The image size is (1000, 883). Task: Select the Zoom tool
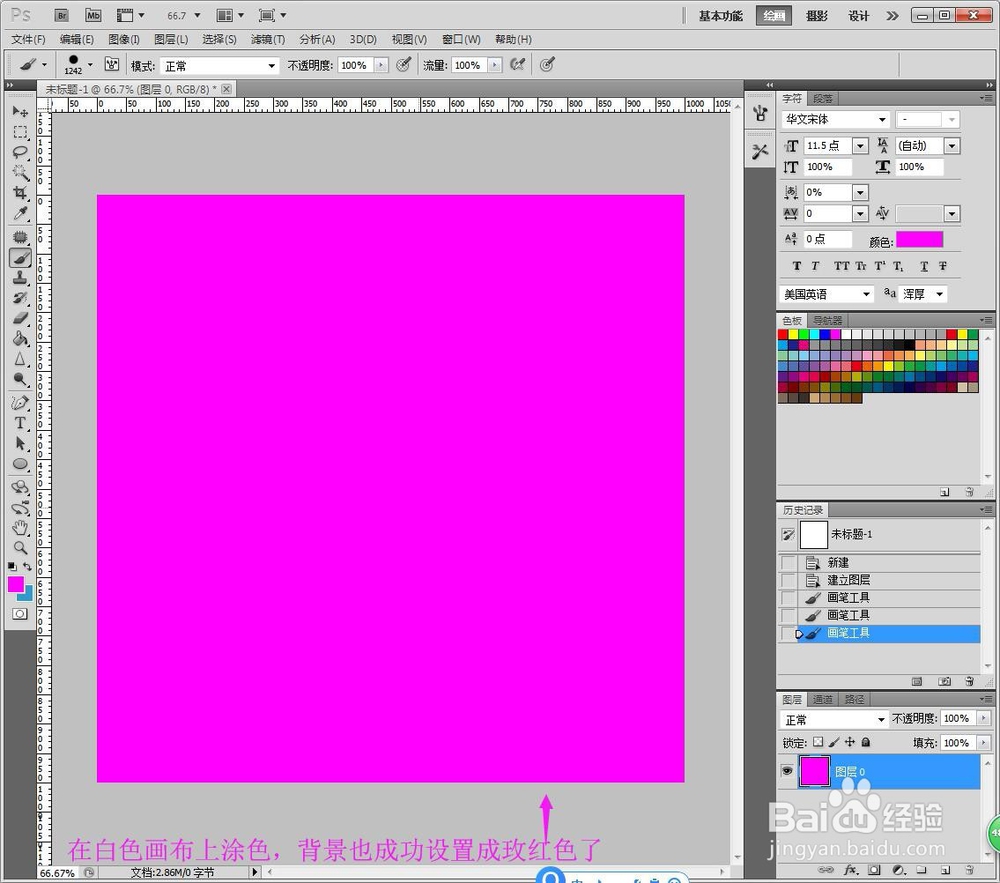[x=20, y=548]
